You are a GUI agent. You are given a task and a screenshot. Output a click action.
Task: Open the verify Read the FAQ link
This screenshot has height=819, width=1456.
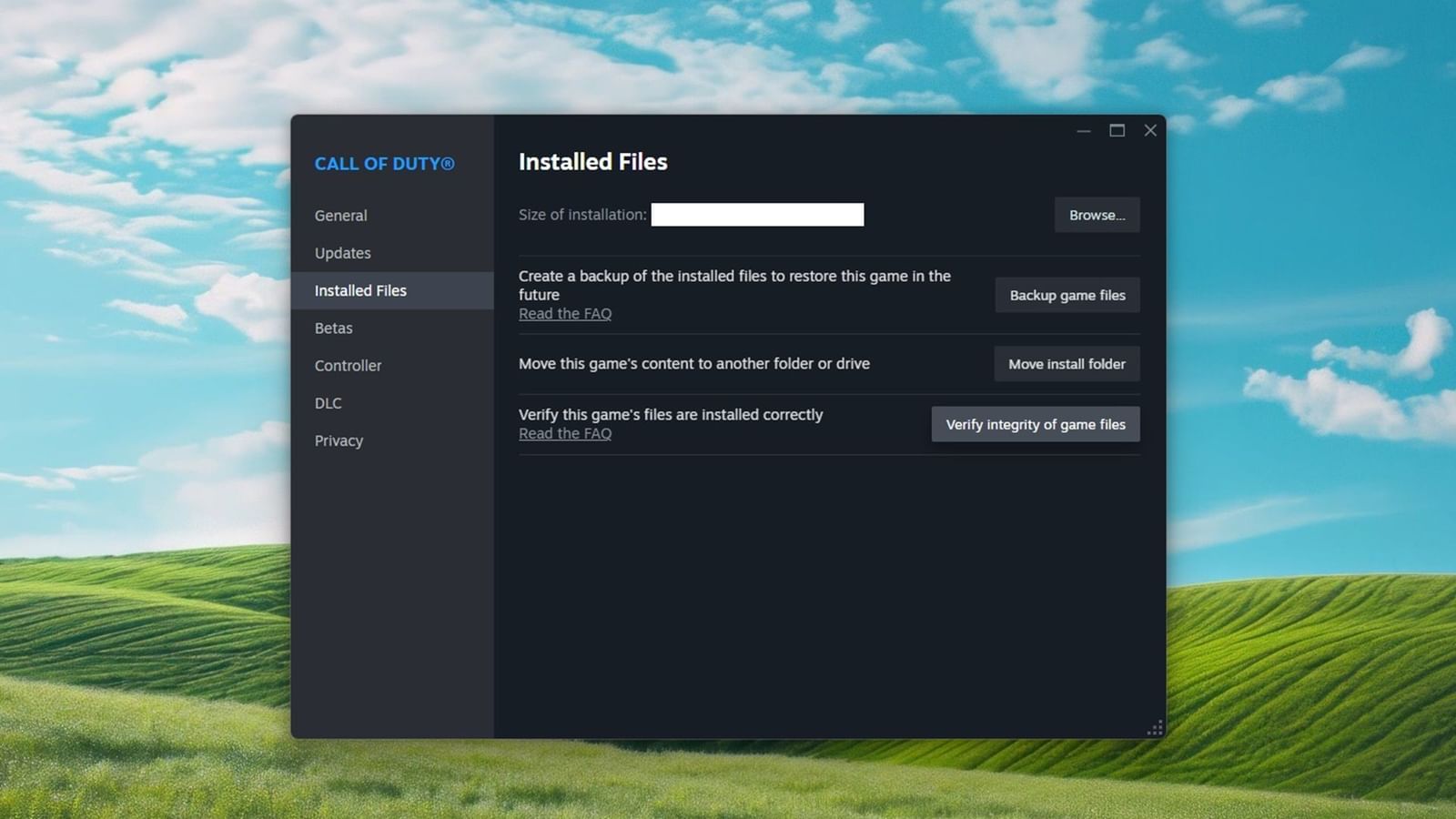coord(564,433)
